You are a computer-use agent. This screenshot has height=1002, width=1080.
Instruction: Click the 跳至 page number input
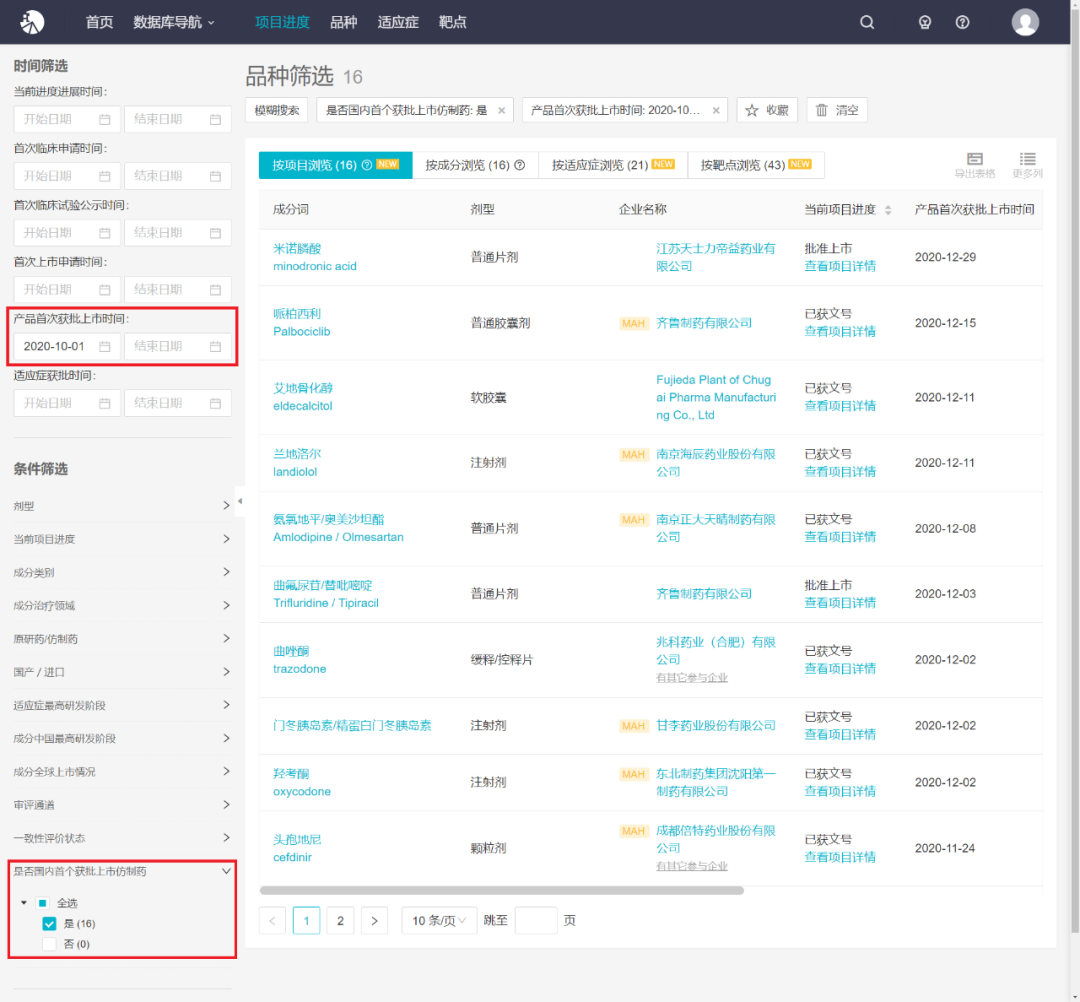(536, 921)
